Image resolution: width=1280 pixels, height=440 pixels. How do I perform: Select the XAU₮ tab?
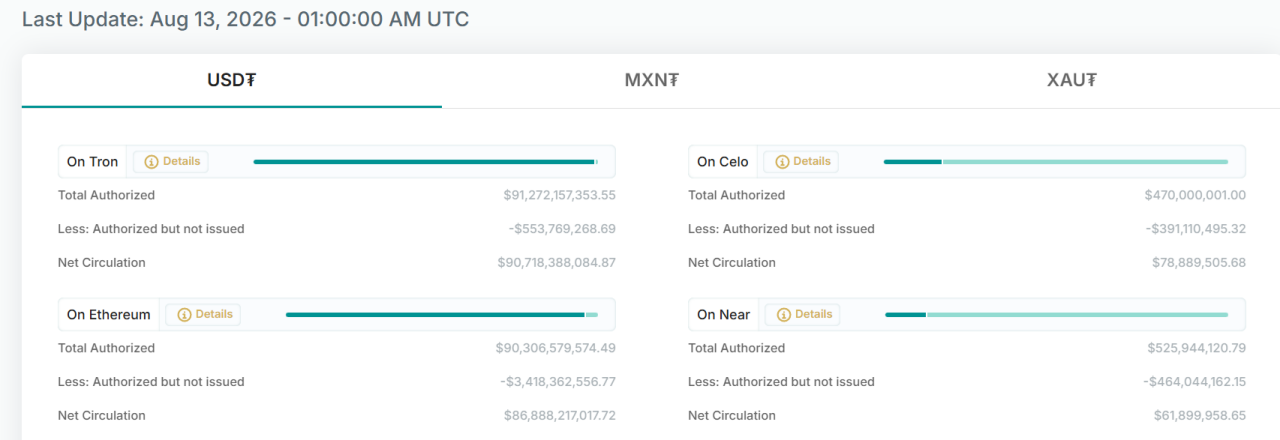pos(1071,81)
